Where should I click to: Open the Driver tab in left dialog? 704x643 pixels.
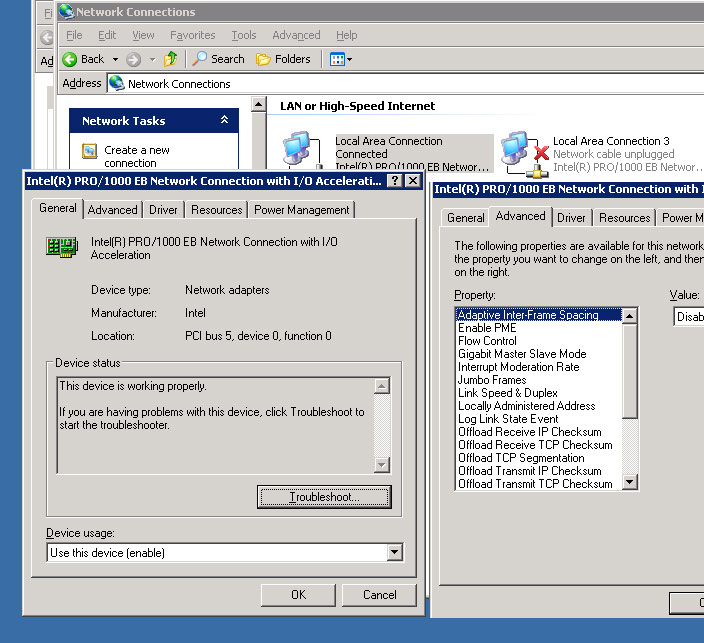tap(163, 210)
